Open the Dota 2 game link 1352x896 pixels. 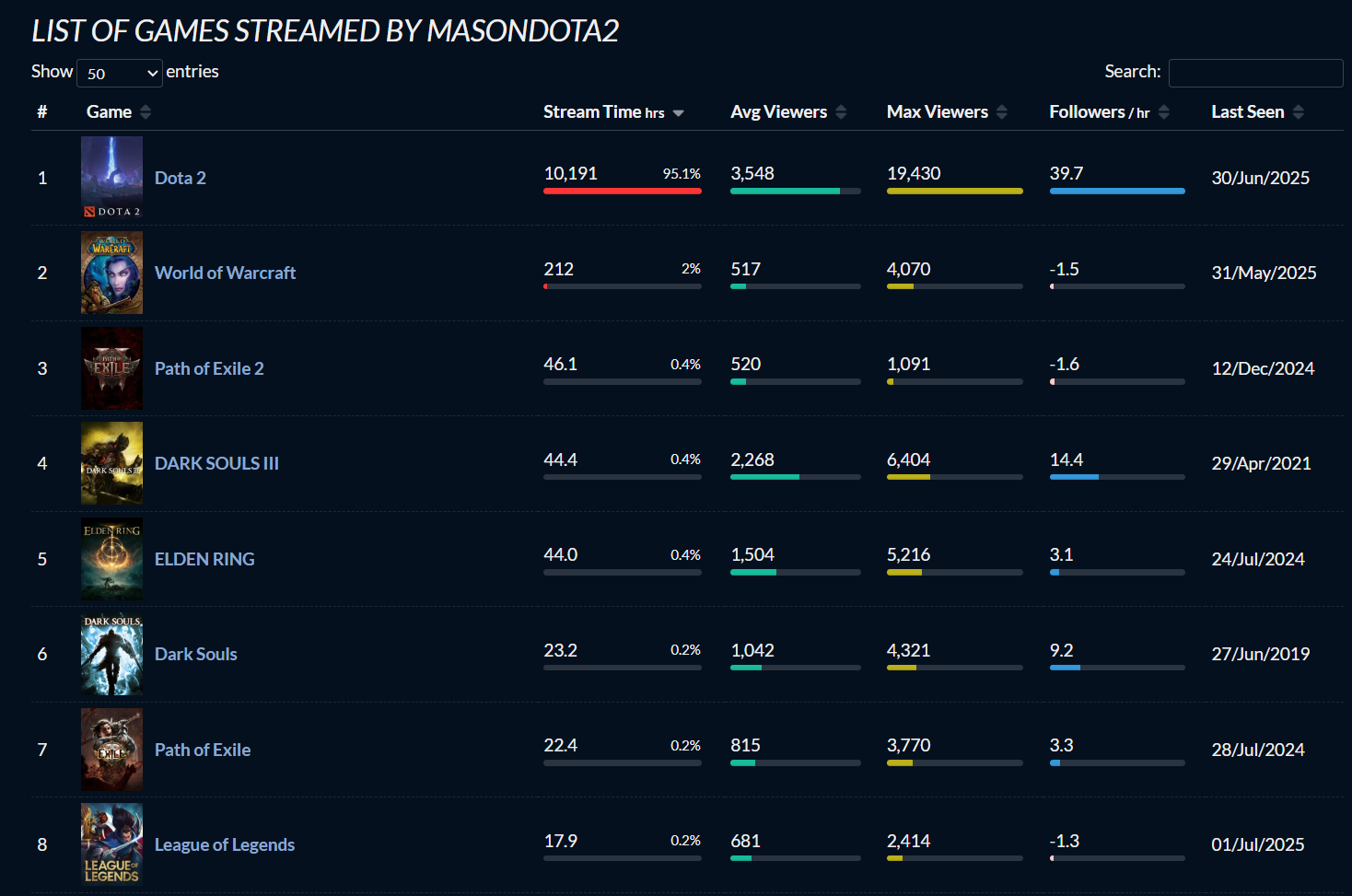point(181,178)
